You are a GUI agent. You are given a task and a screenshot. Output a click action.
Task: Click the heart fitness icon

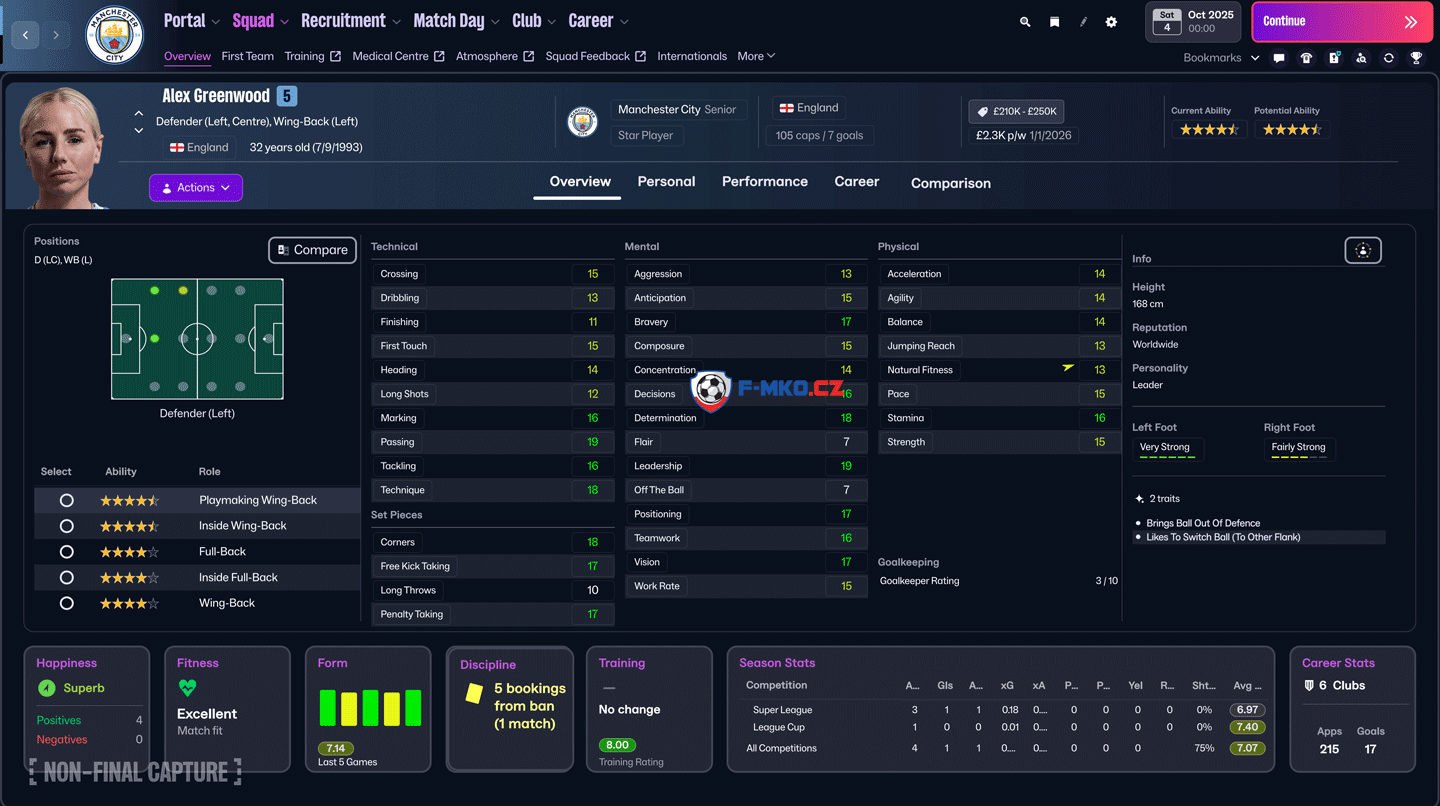187,688
